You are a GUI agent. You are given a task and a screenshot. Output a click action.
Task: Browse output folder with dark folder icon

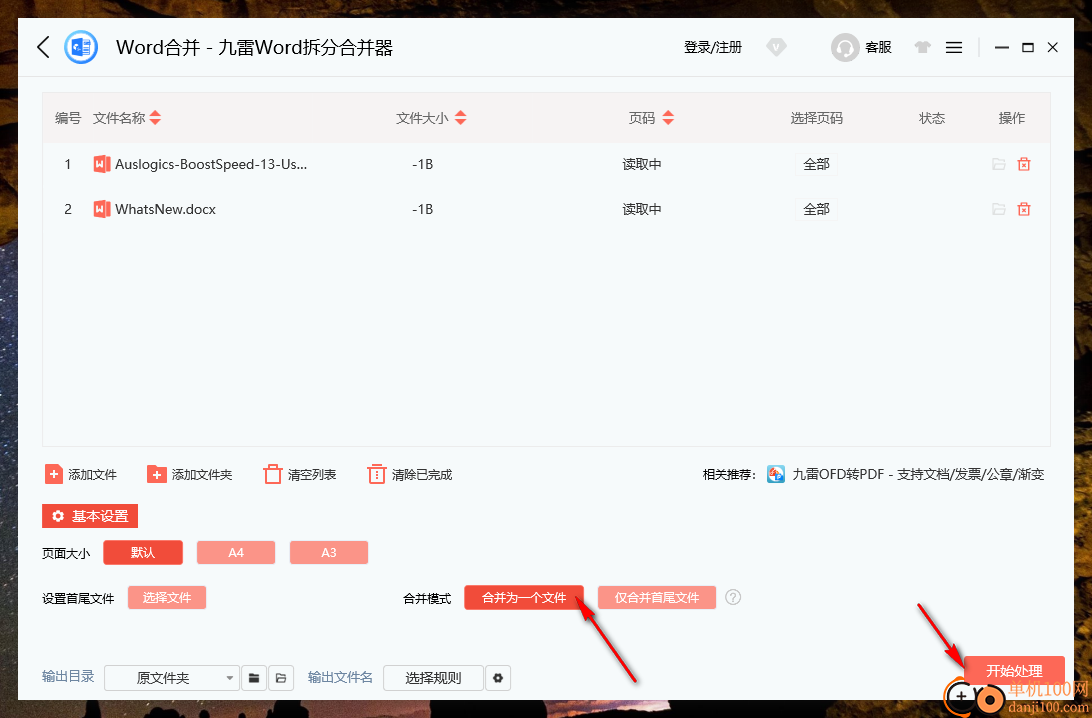(x=254, y=678)
